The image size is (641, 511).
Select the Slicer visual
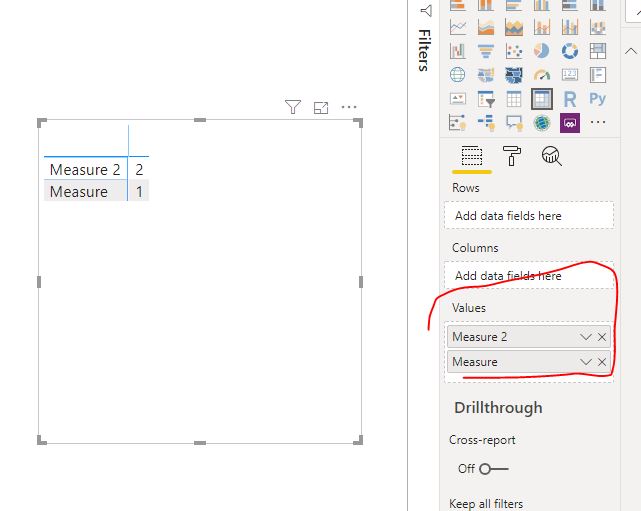tap(486, 99)
